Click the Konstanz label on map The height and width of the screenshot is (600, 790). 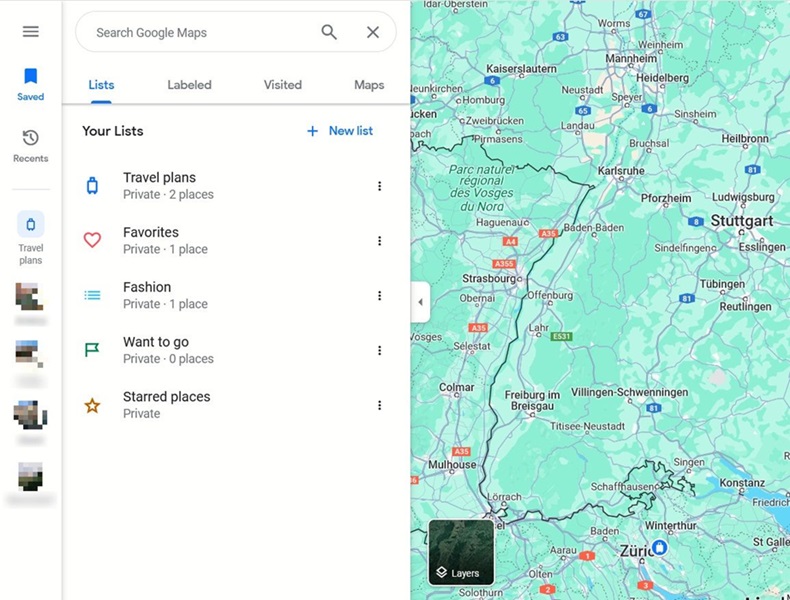coord(742,483)
